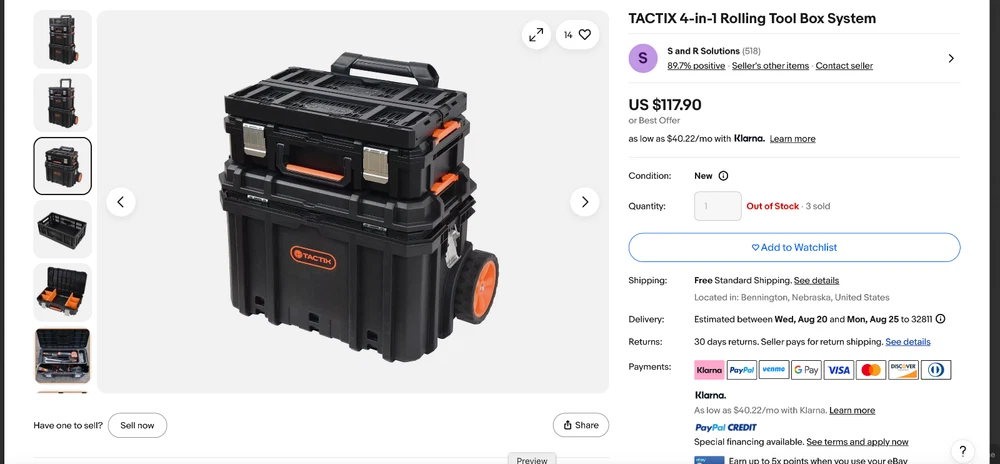1000x464 pixels.
Task: Expand seller details with the chevron arrow
Action: 951,59
